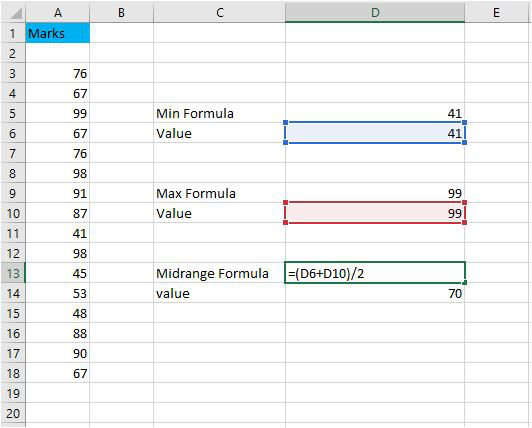Screen dimensions: 532x428
Task: Select cell A11 containing 41
Action: 58,233
